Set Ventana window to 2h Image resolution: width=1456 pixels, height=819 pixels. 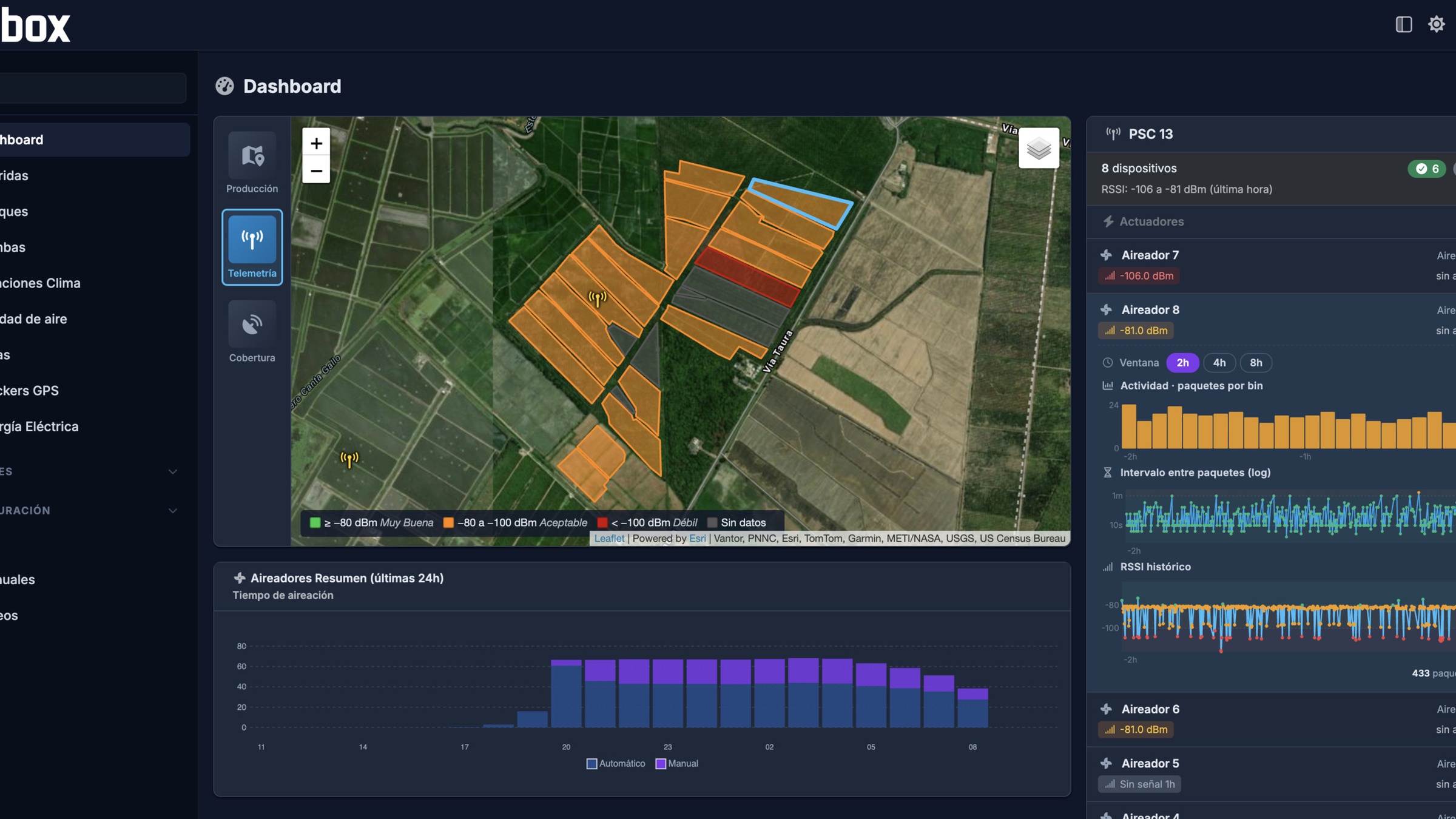point(1182,363)
